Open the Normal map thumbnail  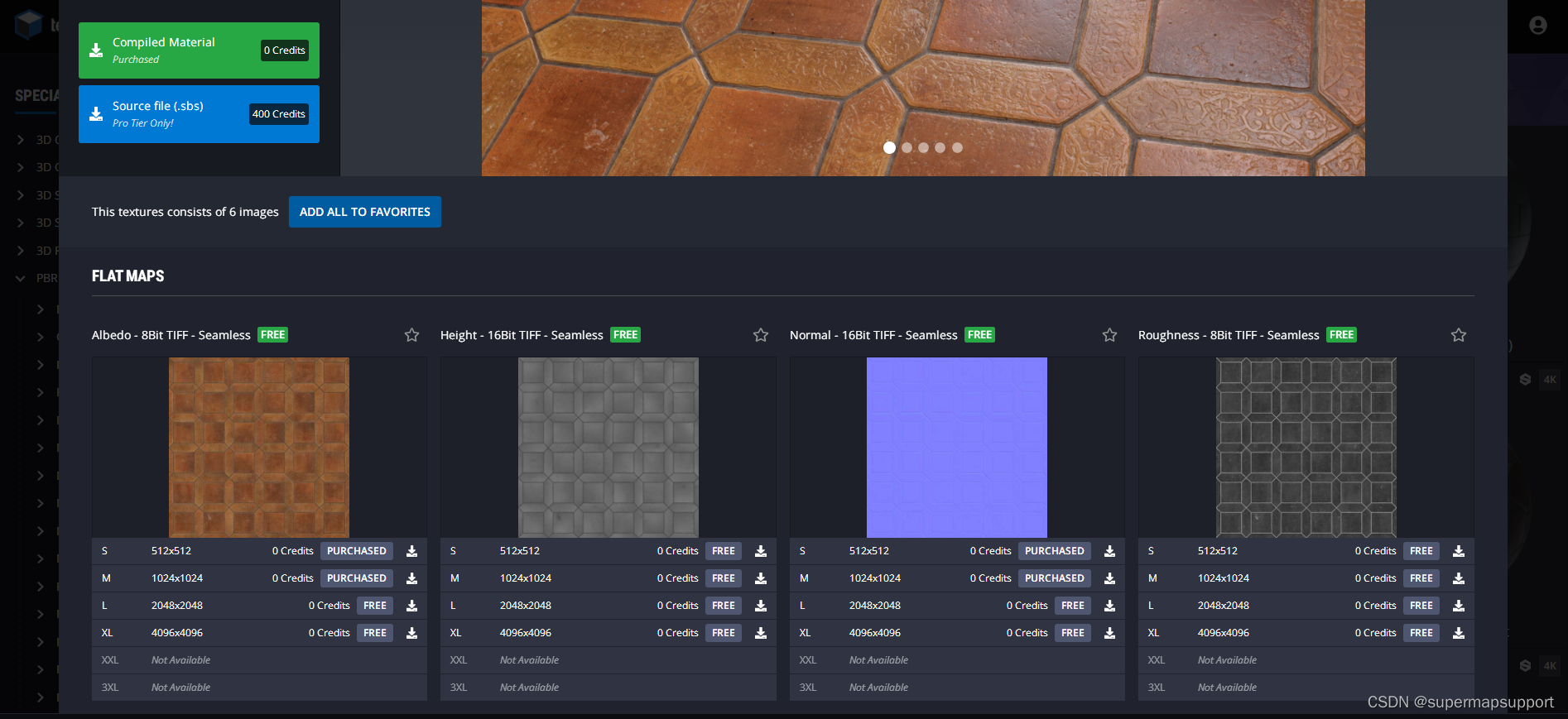957,448
